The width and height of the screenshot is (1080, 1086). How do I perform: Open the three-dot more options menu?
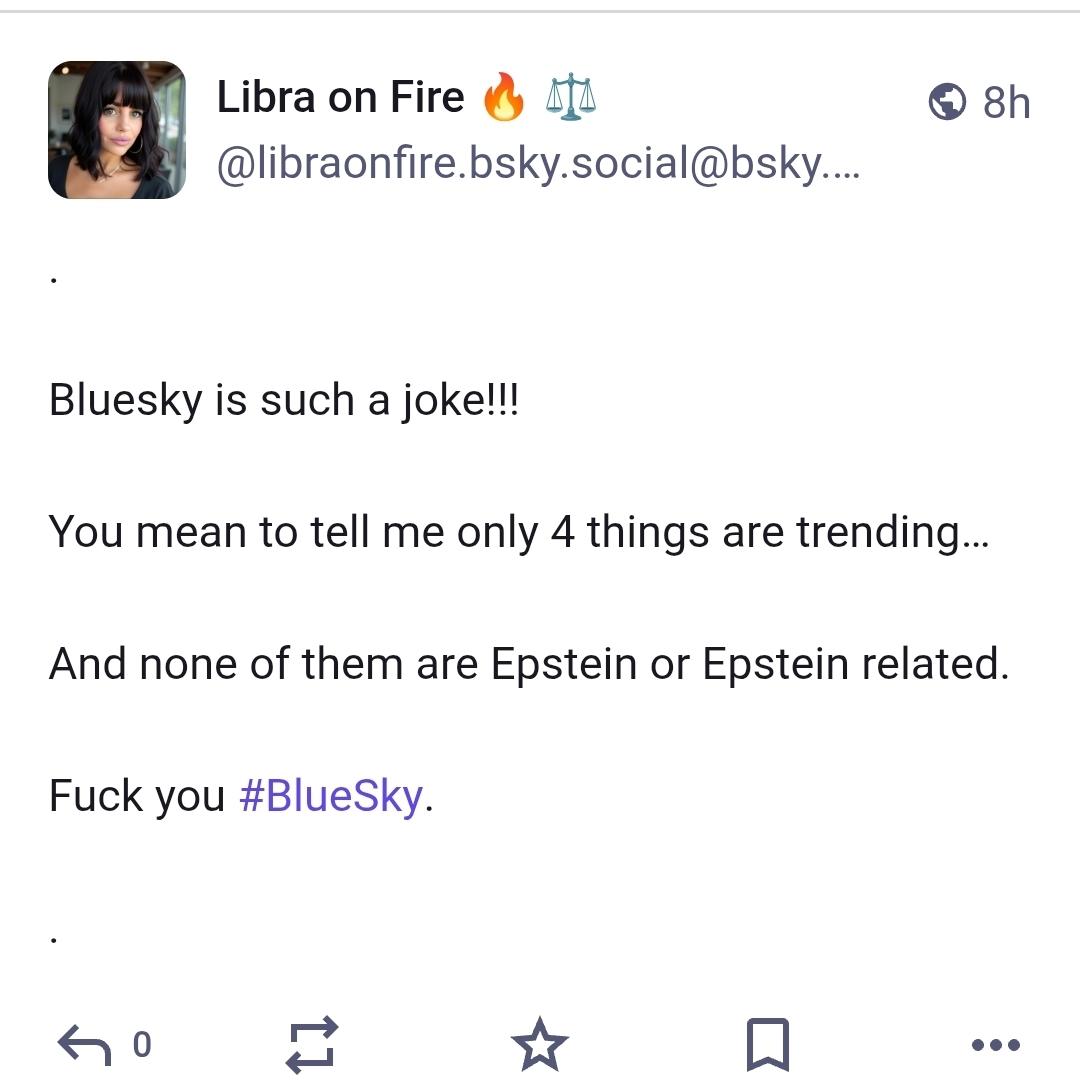pos(995,1045)
